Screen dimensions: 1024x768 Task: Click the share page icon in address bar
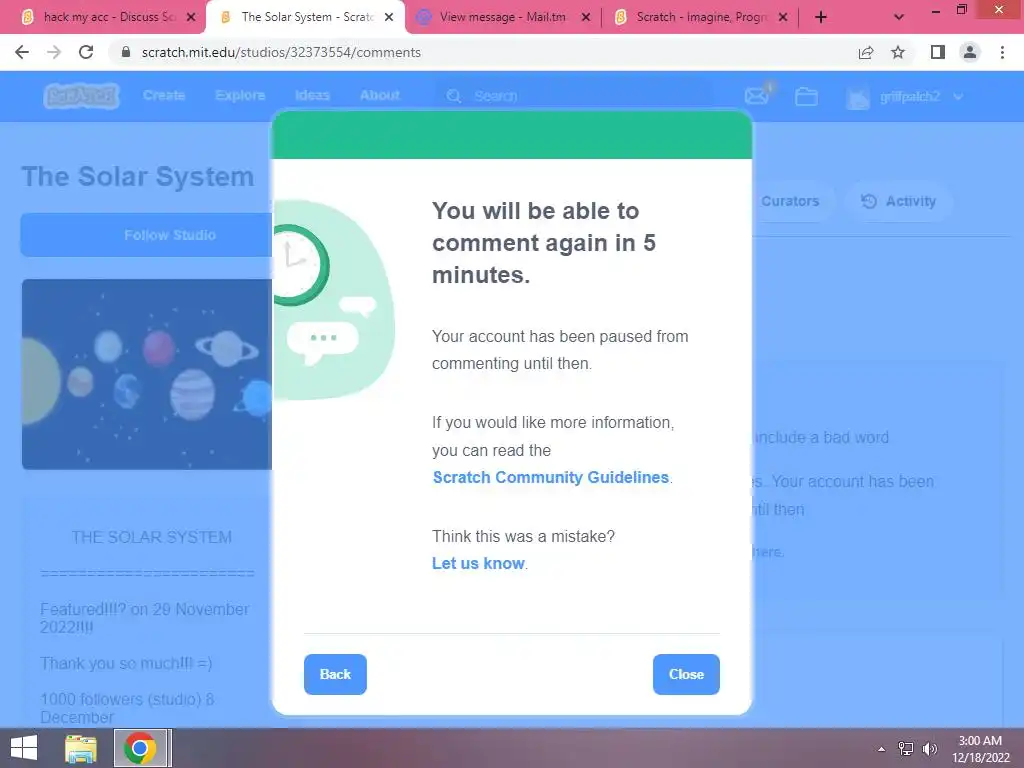[x=866, y=52]
